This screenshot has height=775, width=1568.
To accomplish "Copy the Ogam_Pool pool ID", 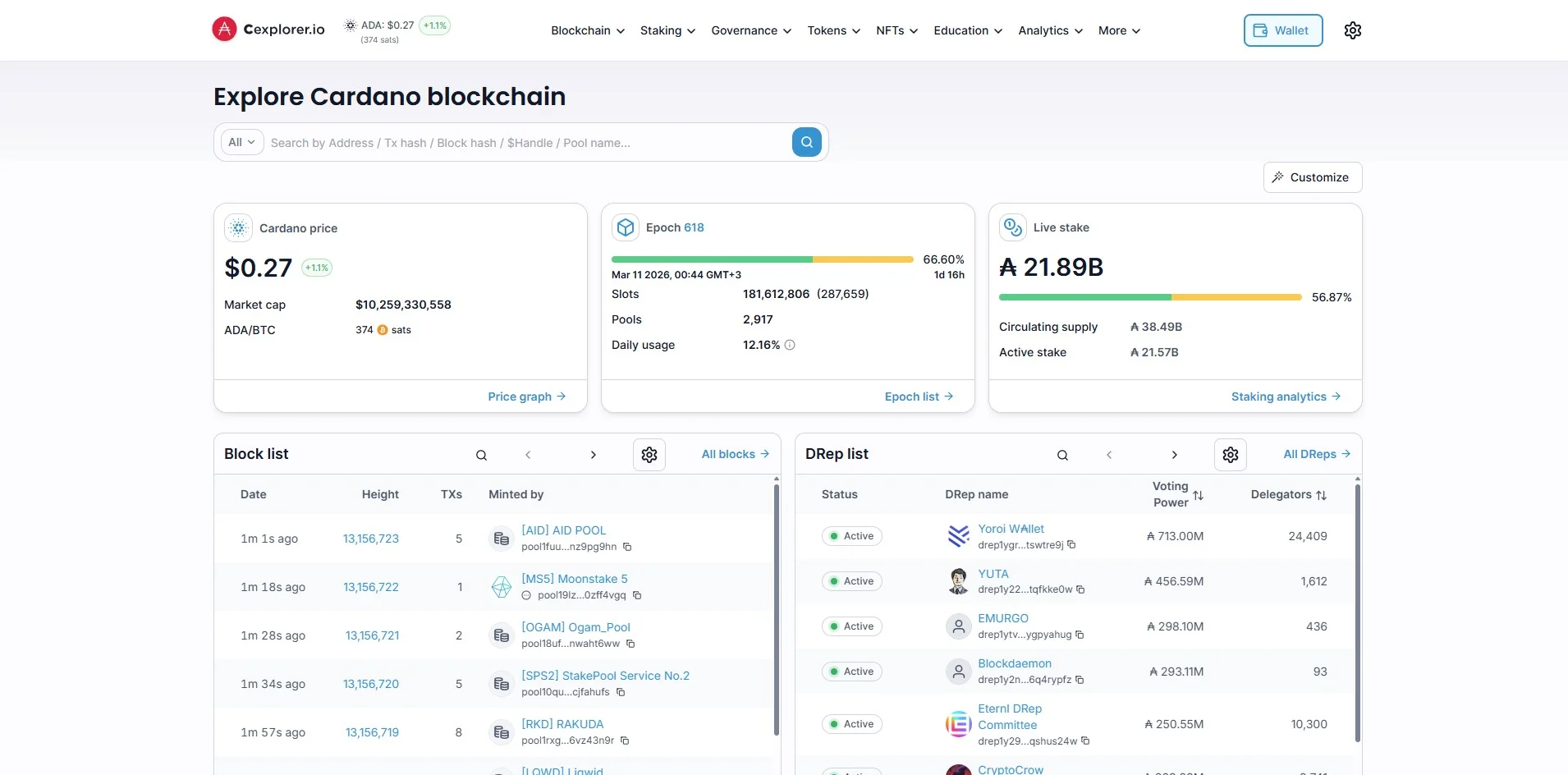I will 630,644.
